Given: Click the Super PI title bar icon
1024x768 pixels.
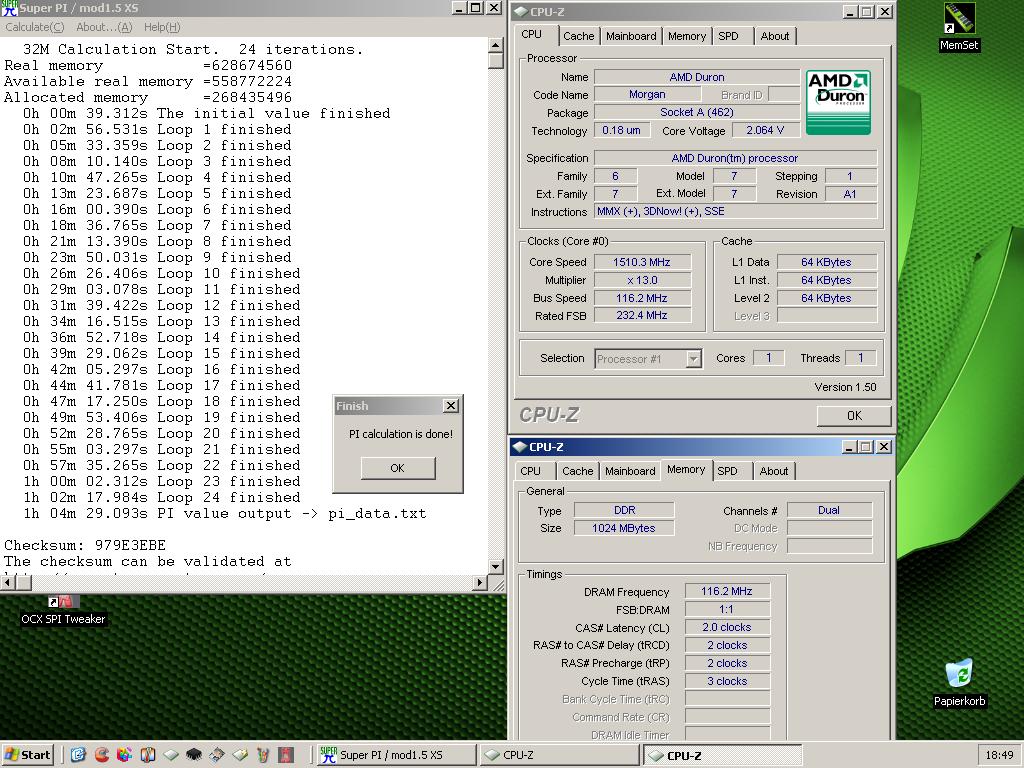Looking at the screenshot, I should pos(9,8).
